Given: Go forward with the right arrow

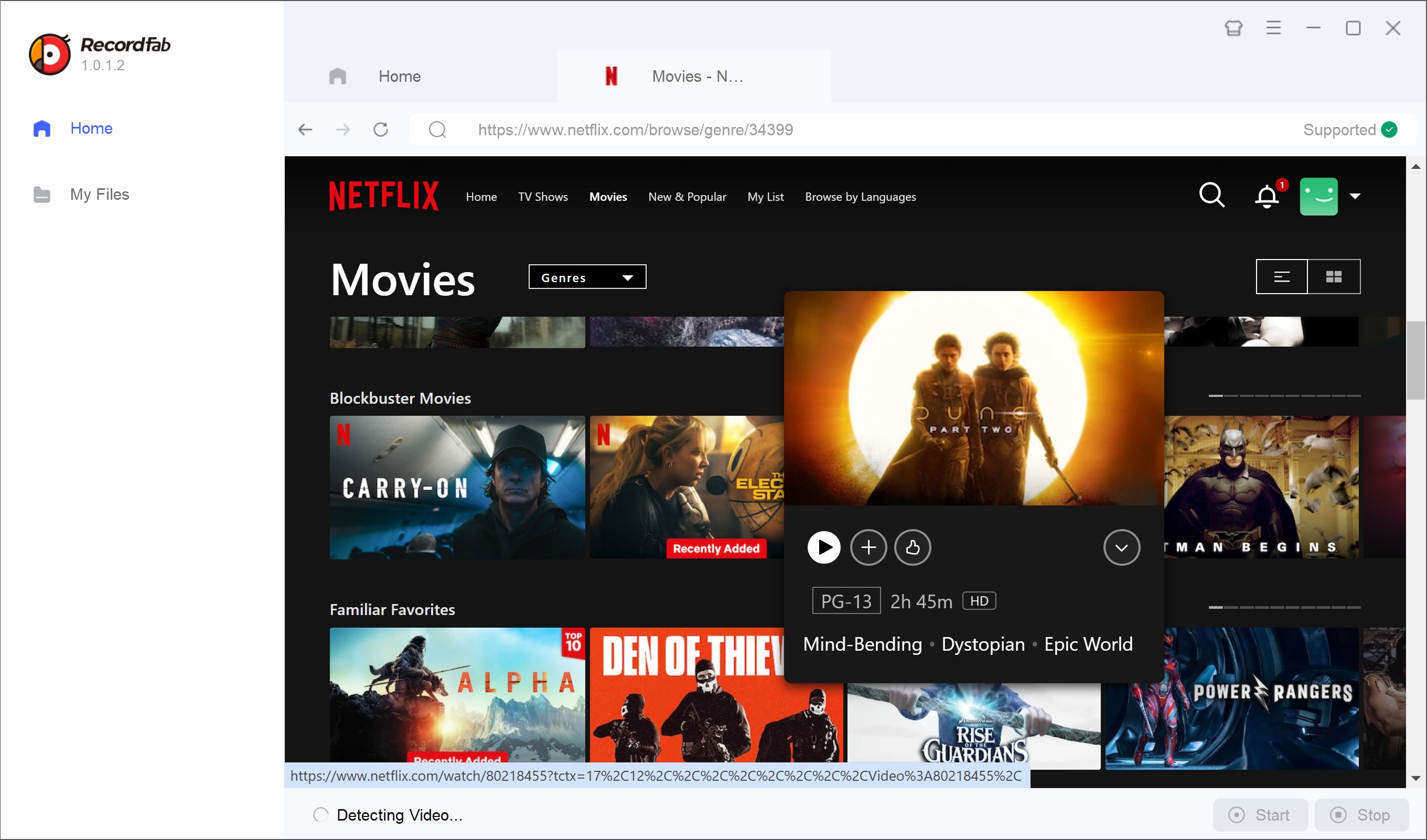Looking at the screenshot, I should 342,130.
